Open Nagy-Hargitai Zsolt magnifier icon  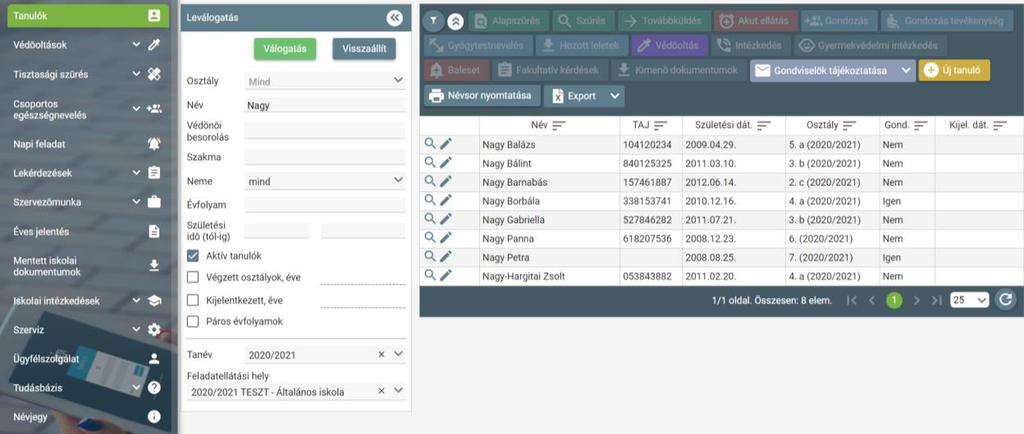tap(430, 275)
